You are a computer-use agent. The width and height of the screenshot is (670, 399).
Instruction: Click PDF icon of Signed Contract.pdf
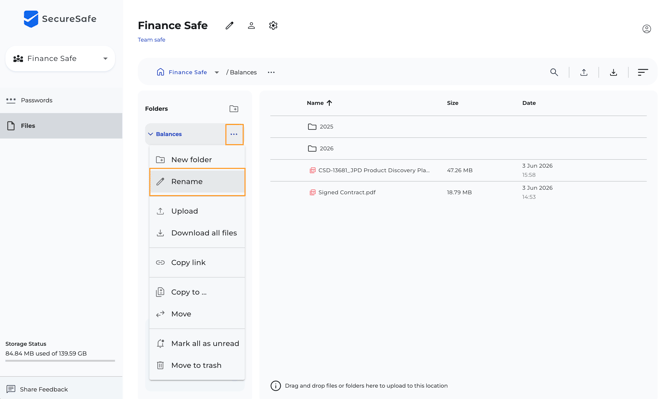click(312, 192)
